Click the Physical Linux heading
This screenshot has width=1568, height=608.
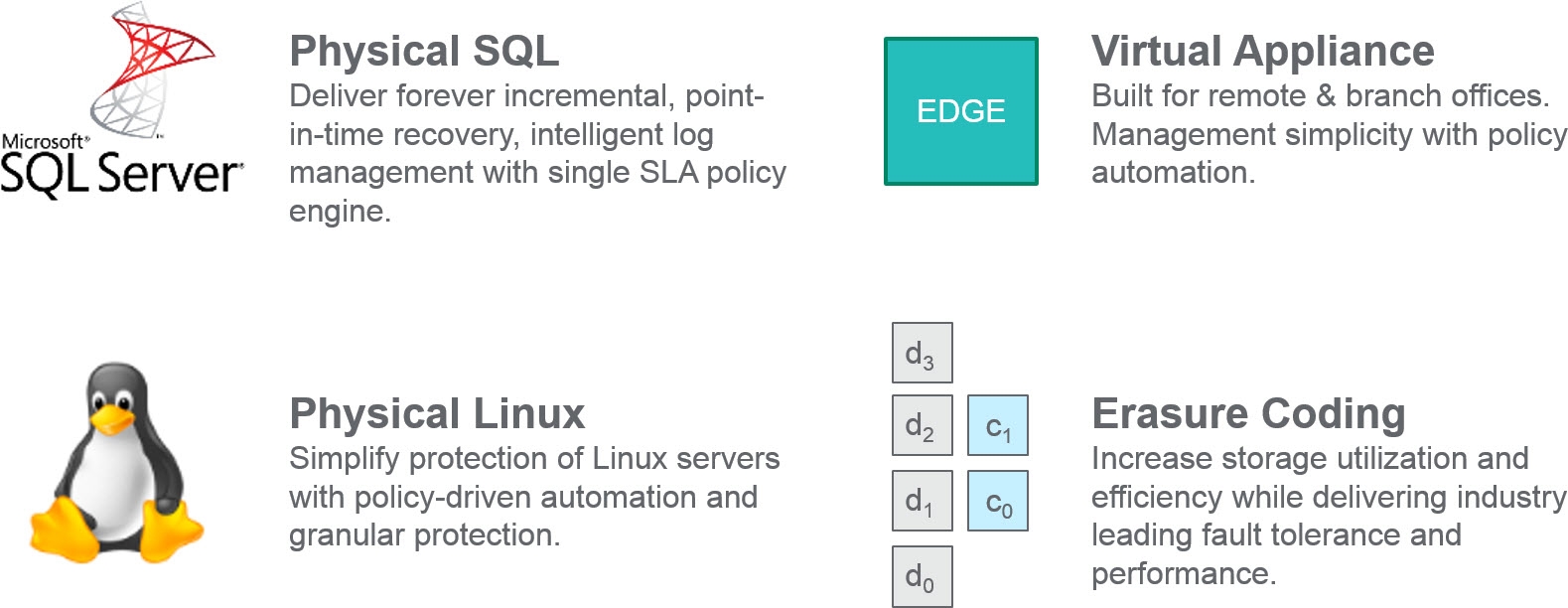pyautogui.click(x=437, y=414)
